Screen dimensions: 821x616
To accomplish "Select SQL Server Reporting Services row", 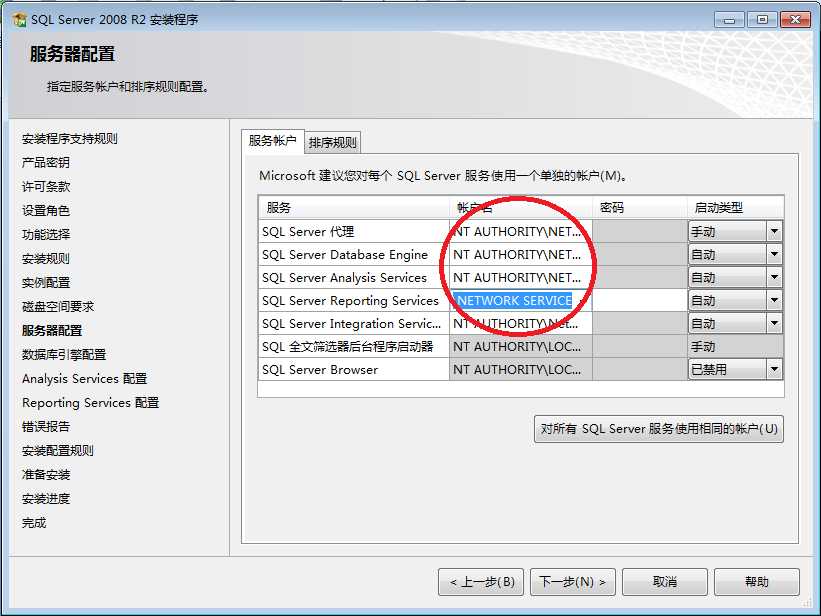I will (353, 300).
